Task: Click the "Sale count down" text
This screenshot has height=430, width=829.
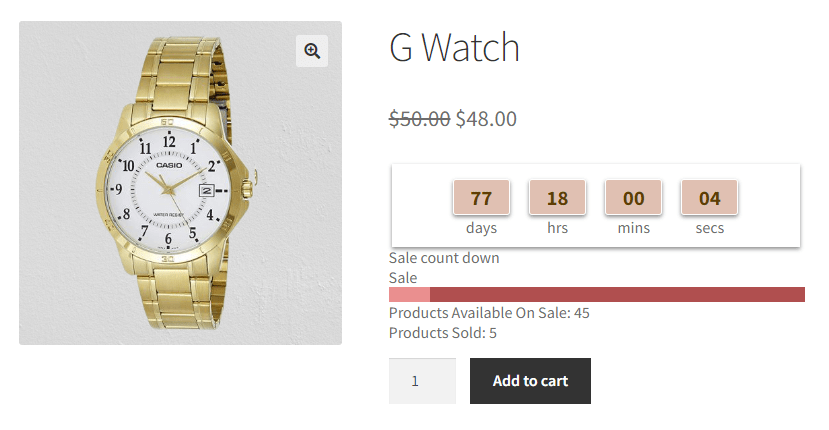Action: 444,258
